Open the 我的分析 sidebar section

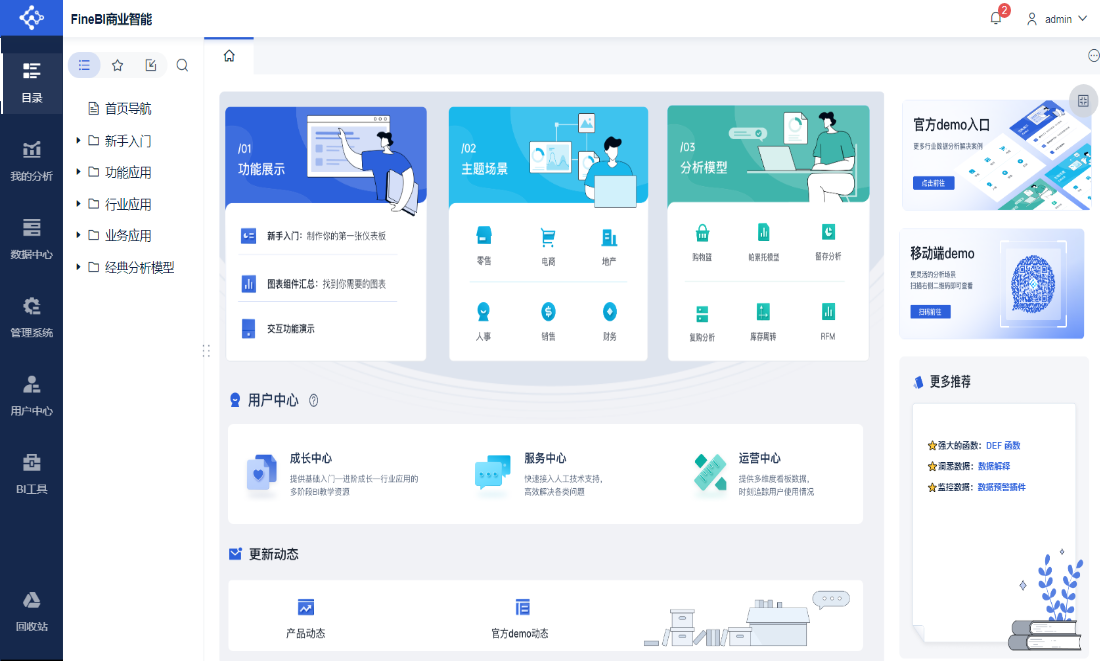(x=32, y=161)
